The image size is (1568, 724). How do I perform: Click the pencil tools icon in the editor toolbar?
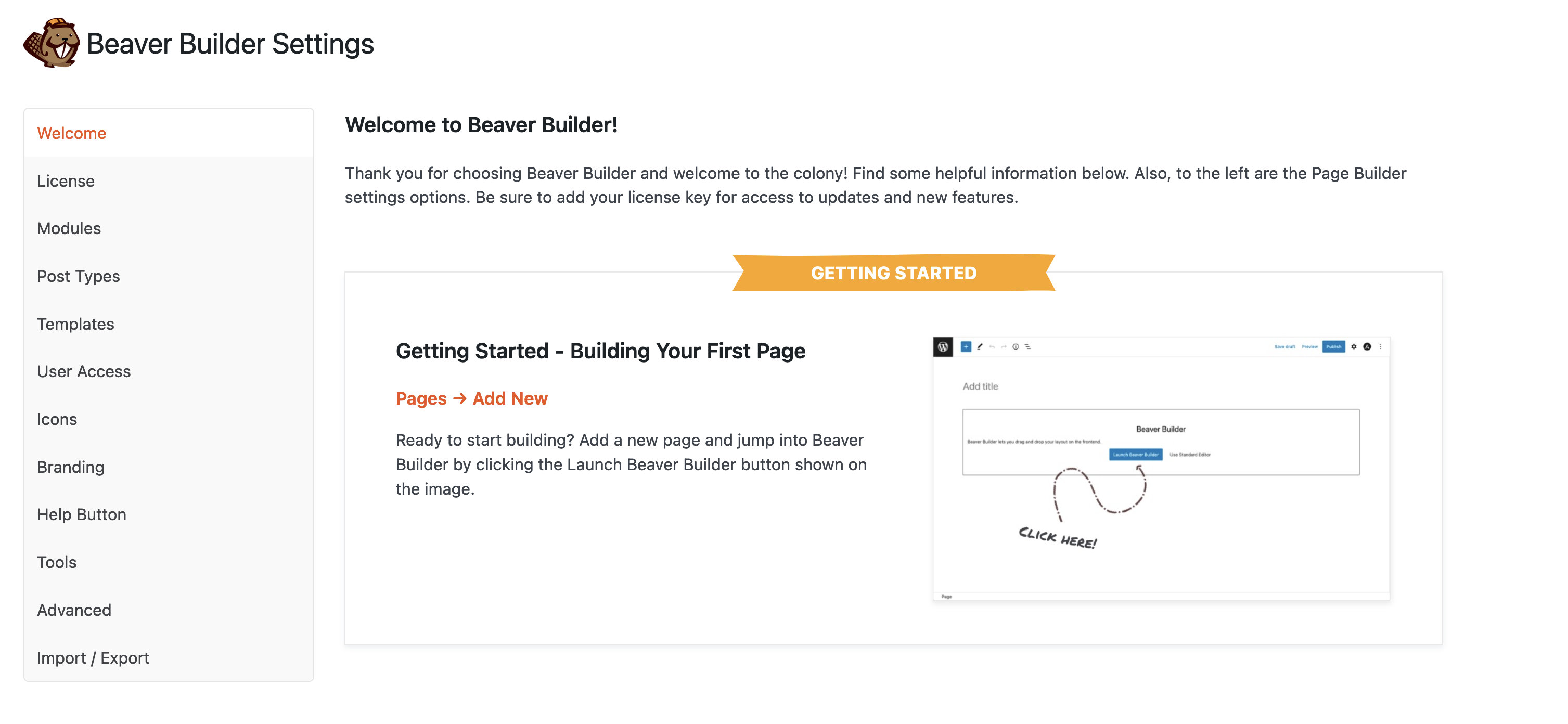(x=980, y=347)
